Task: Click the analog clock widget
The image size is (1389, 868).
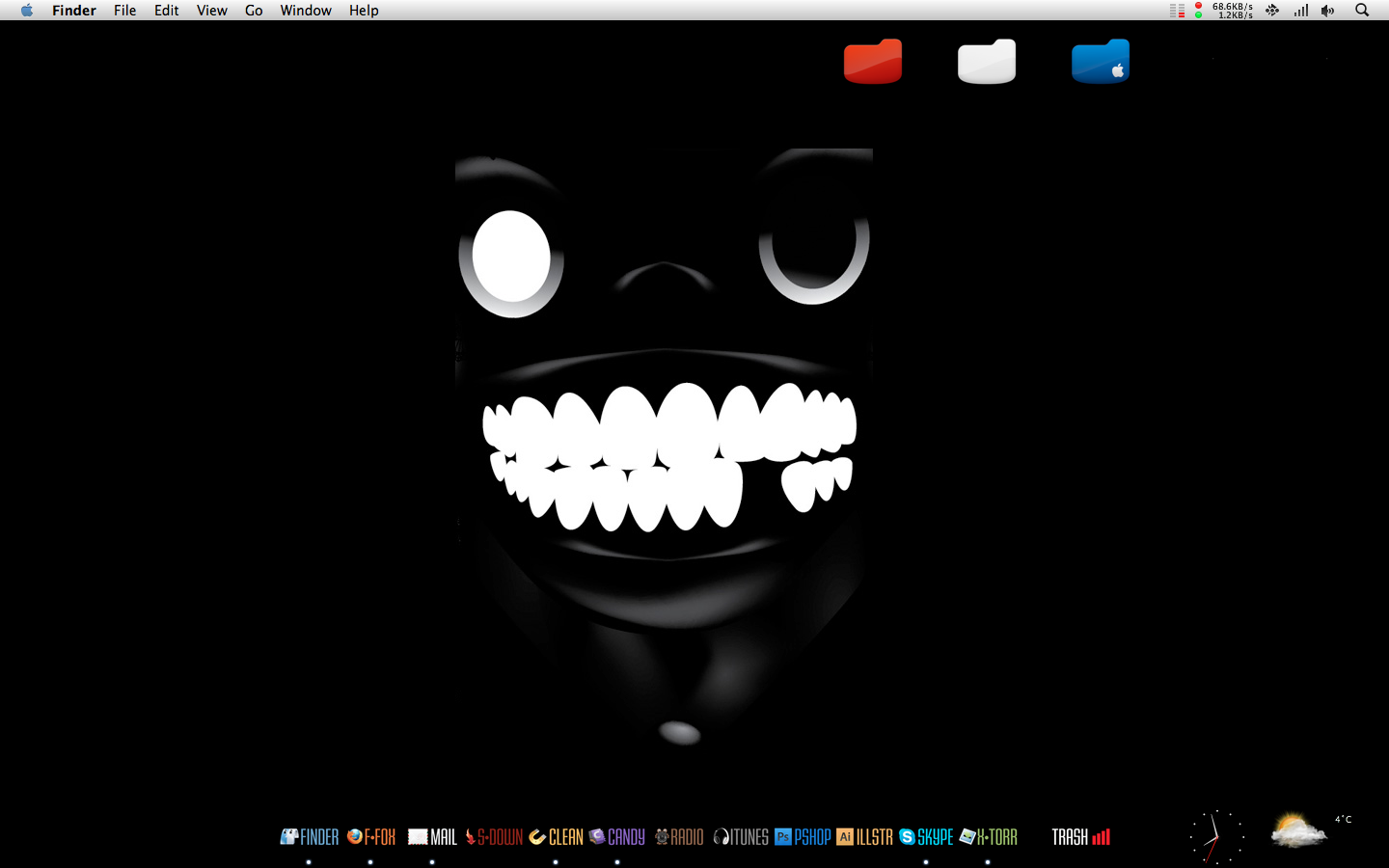Action: point(1216,837)
